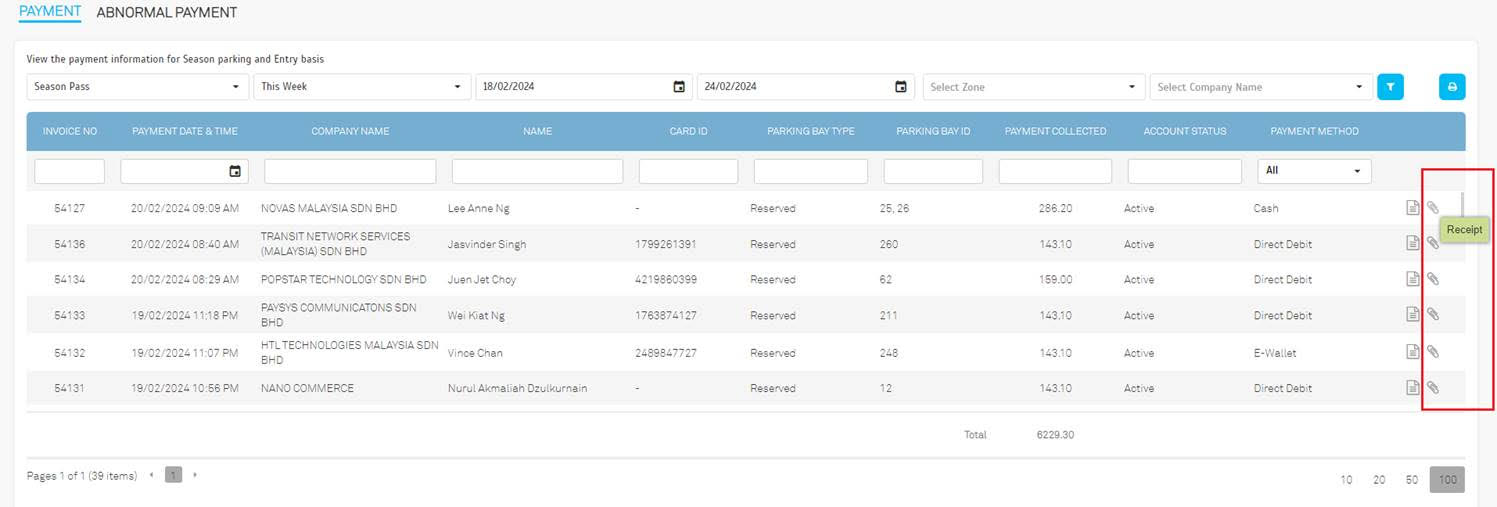
Task: Open calendar picker for 18/02/2024 start date
Action: point(679,87)
